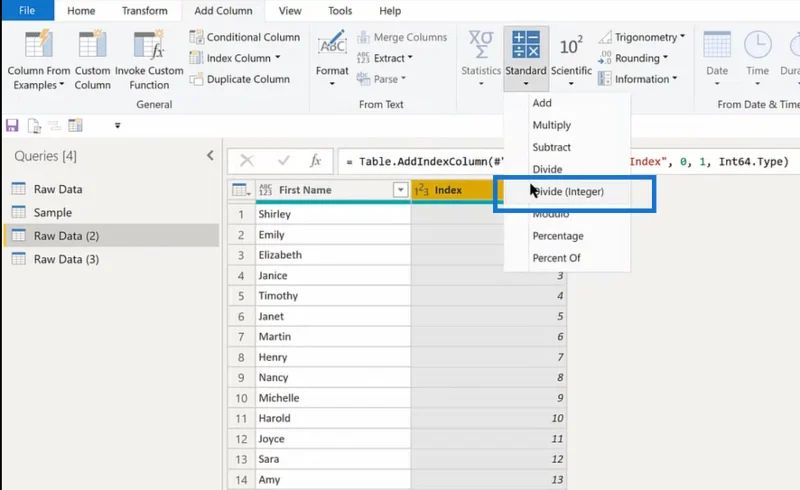Click the Column From Examples icon
The height and width of the screenshot is (490, 800).
(39, 44)
